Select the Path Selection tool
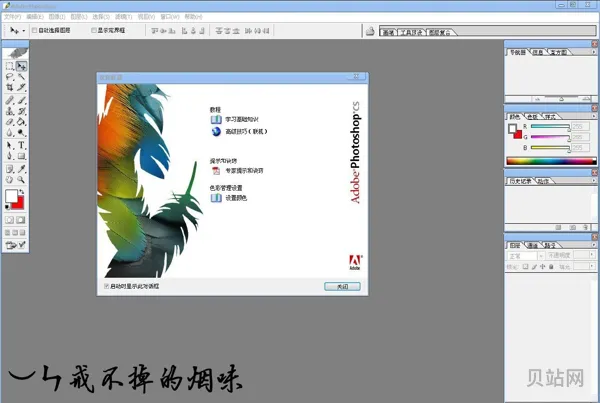The image size is (600, 403). point(10,145)
